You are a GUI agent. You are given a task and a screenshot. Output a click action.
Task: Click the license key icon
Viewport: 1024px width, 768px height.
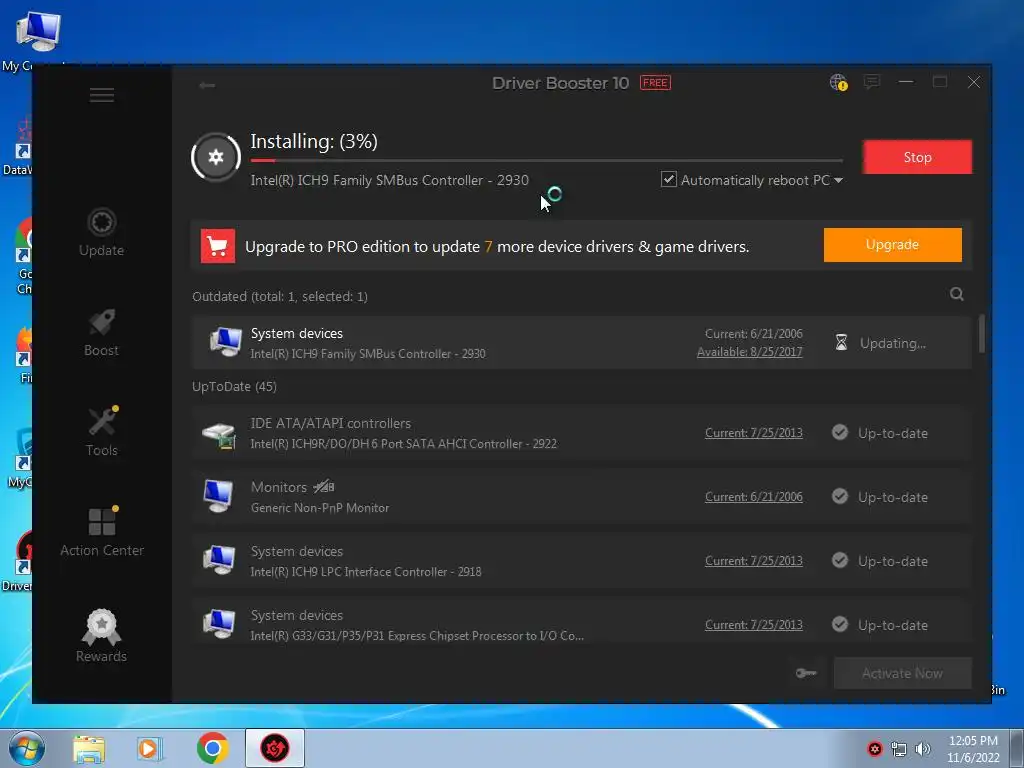point(806,673)
